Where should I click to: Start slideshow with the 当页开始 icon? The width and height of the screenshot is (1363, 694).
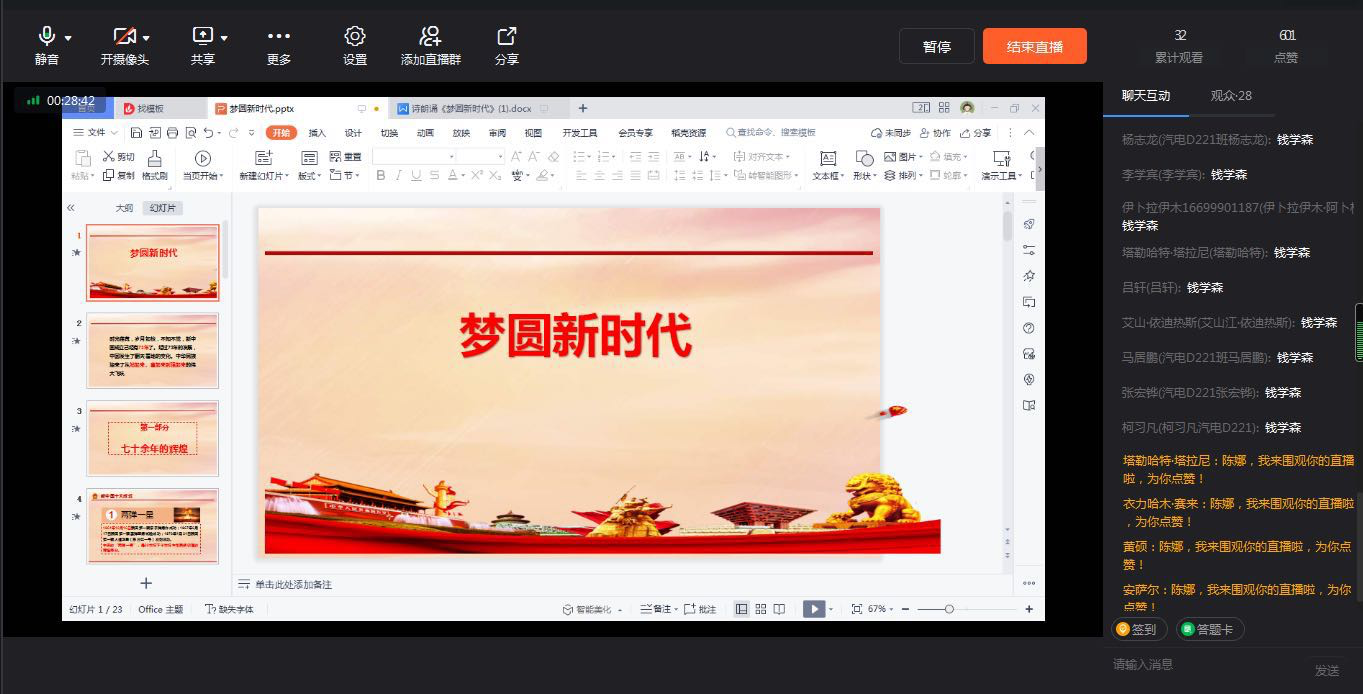coord(203,158)
